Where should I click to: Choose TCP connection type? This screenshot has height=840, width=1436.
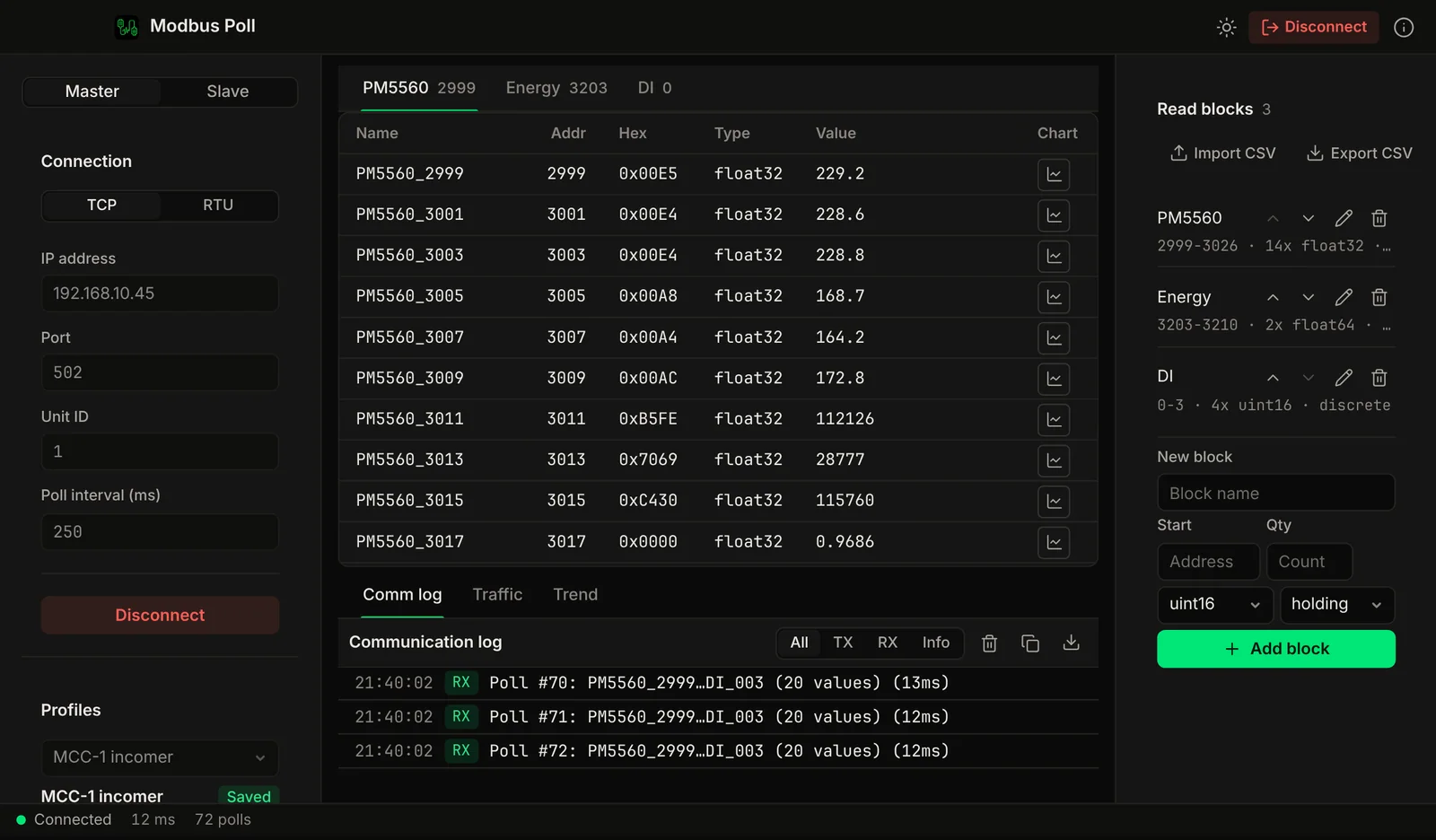pyautogui.click(x=101, y=205)
